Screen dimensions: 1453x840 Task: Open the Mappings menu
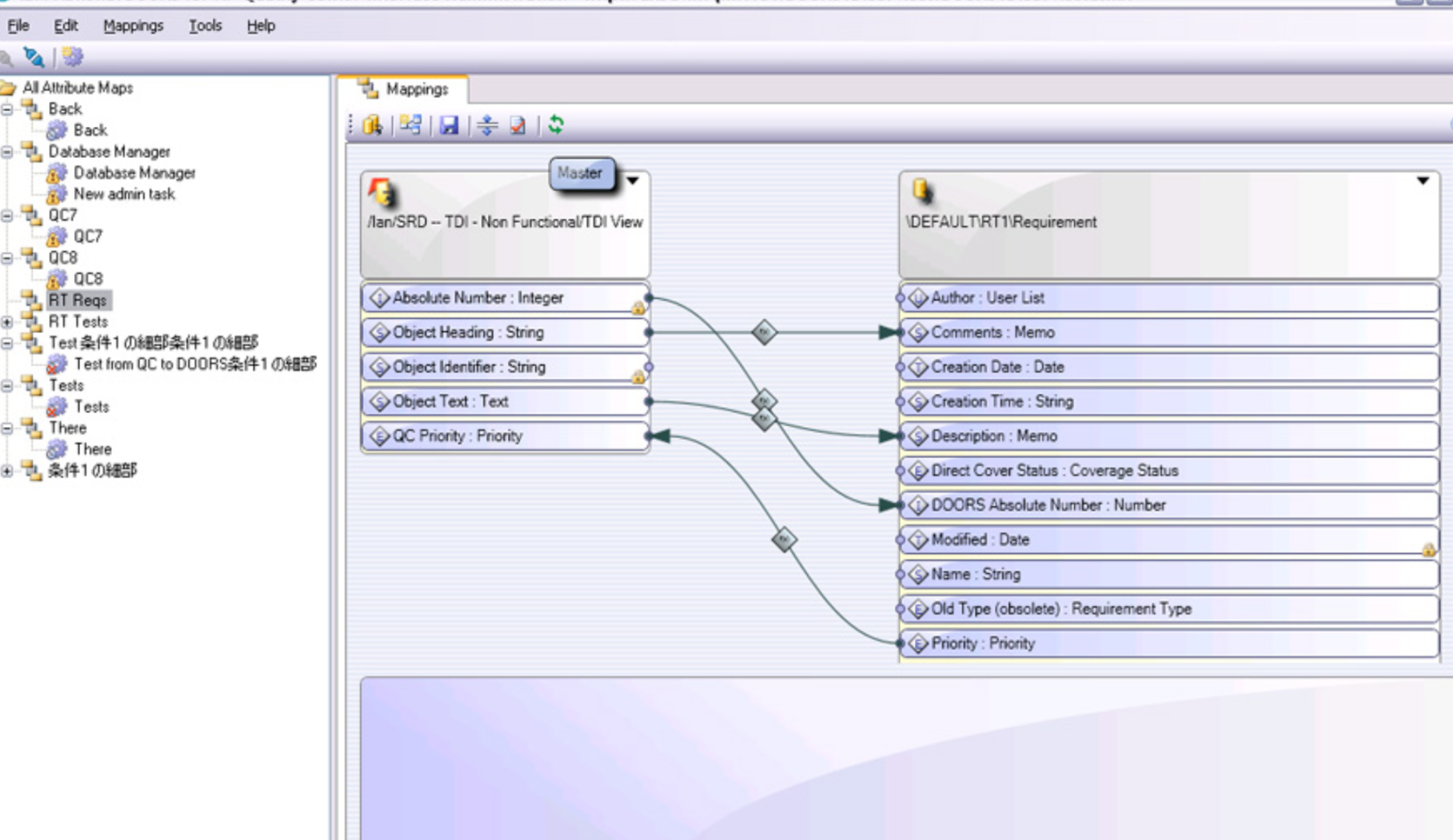coord(133,26)
